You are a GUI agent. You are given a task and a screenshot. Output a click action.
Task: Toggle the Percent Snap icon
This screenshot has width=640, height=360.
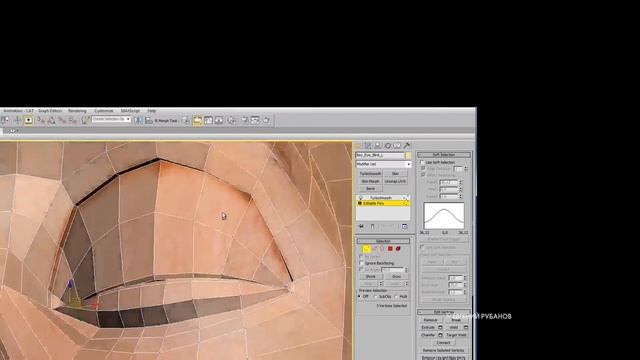[62, 120]
